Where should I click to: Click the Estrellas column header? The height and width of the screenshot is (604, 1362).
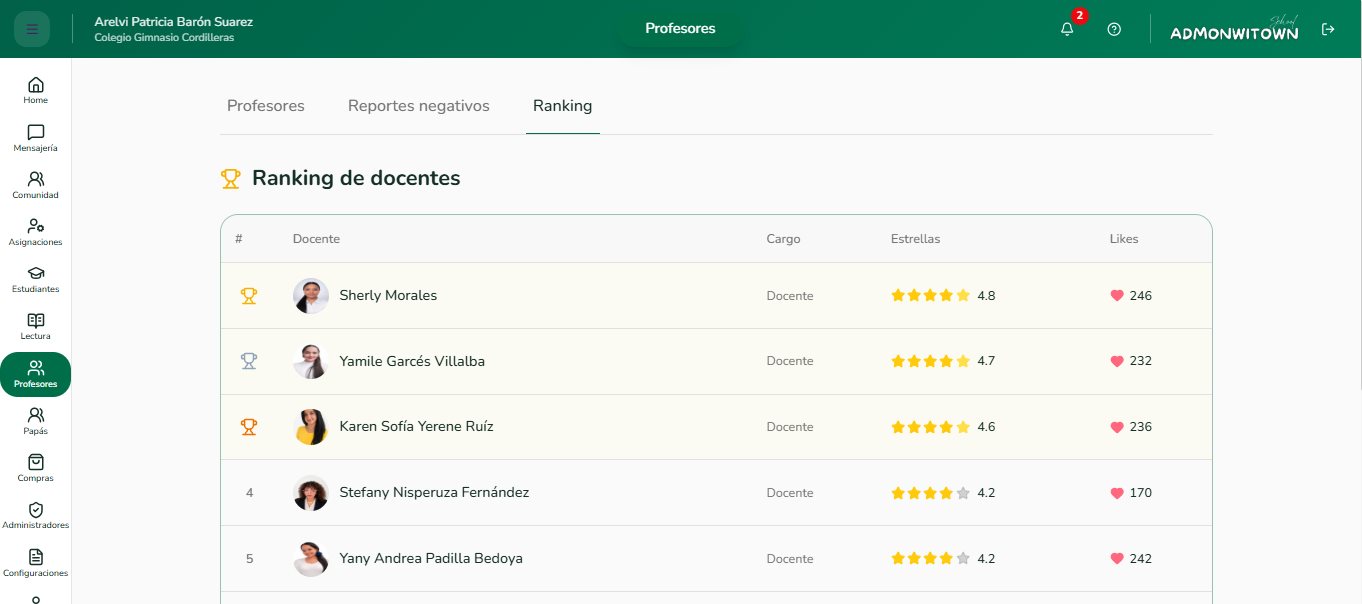click(915, 239)
